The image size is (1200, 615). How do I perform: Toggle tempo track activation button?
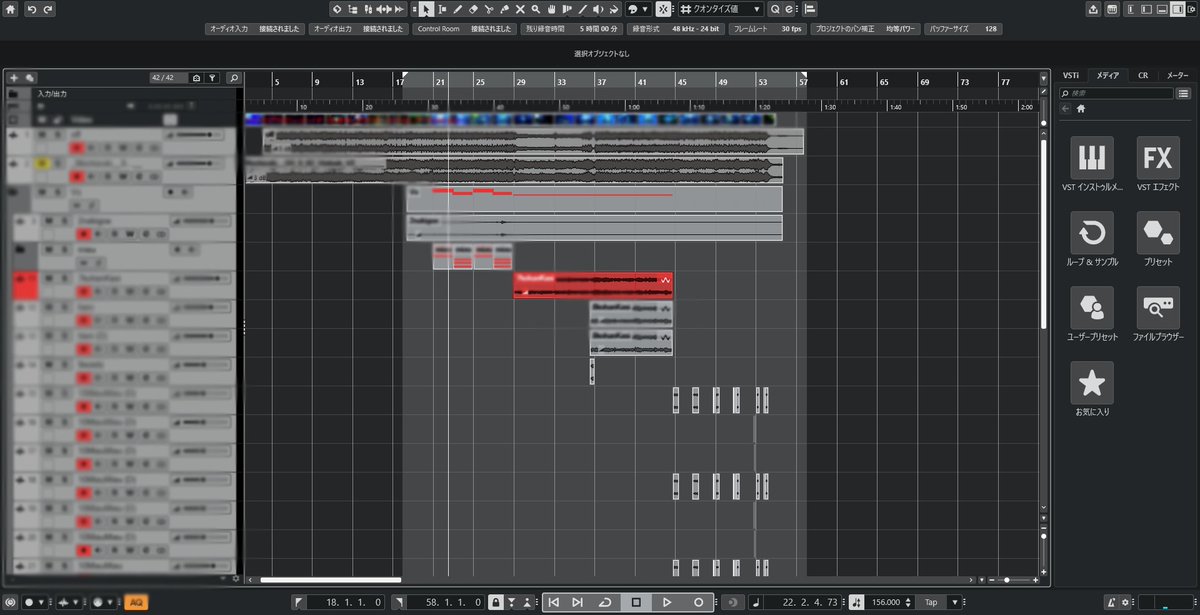coord(855,603)
